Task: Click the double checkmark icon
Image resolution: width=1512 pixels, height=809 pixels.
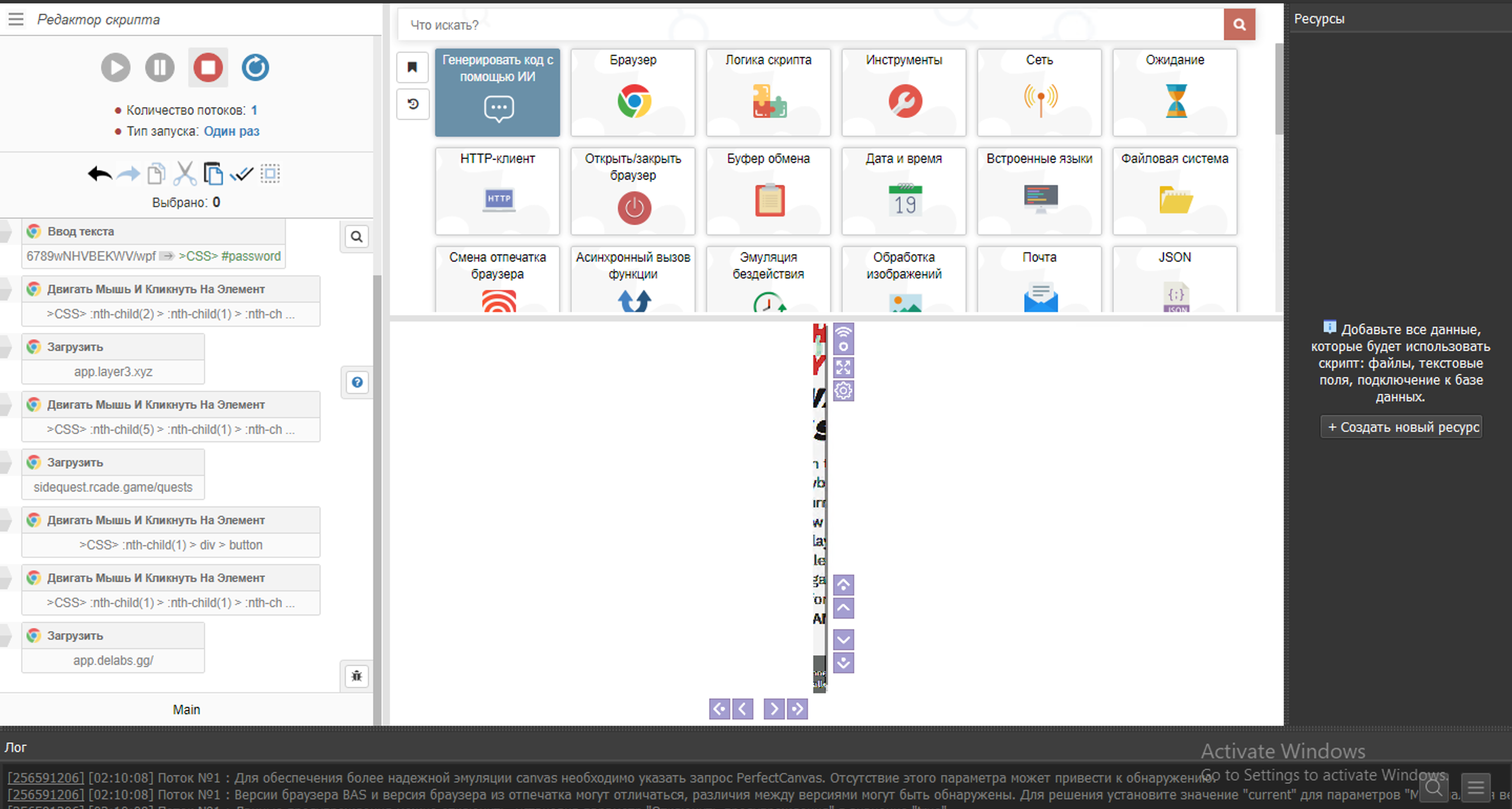Action: tap(241, 174)
